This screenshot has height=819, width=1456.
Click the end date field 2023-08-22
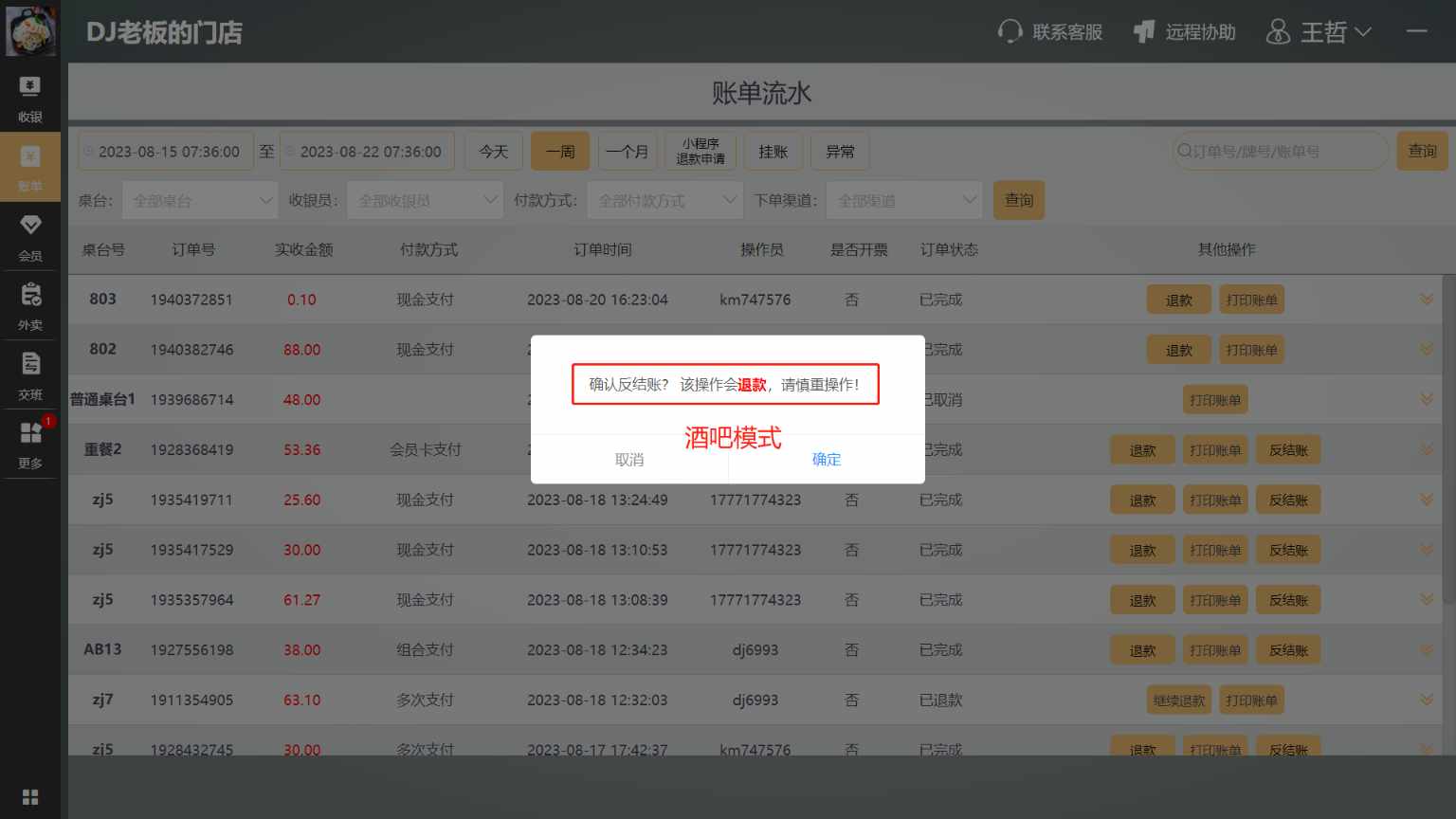(x=368, y=152)
